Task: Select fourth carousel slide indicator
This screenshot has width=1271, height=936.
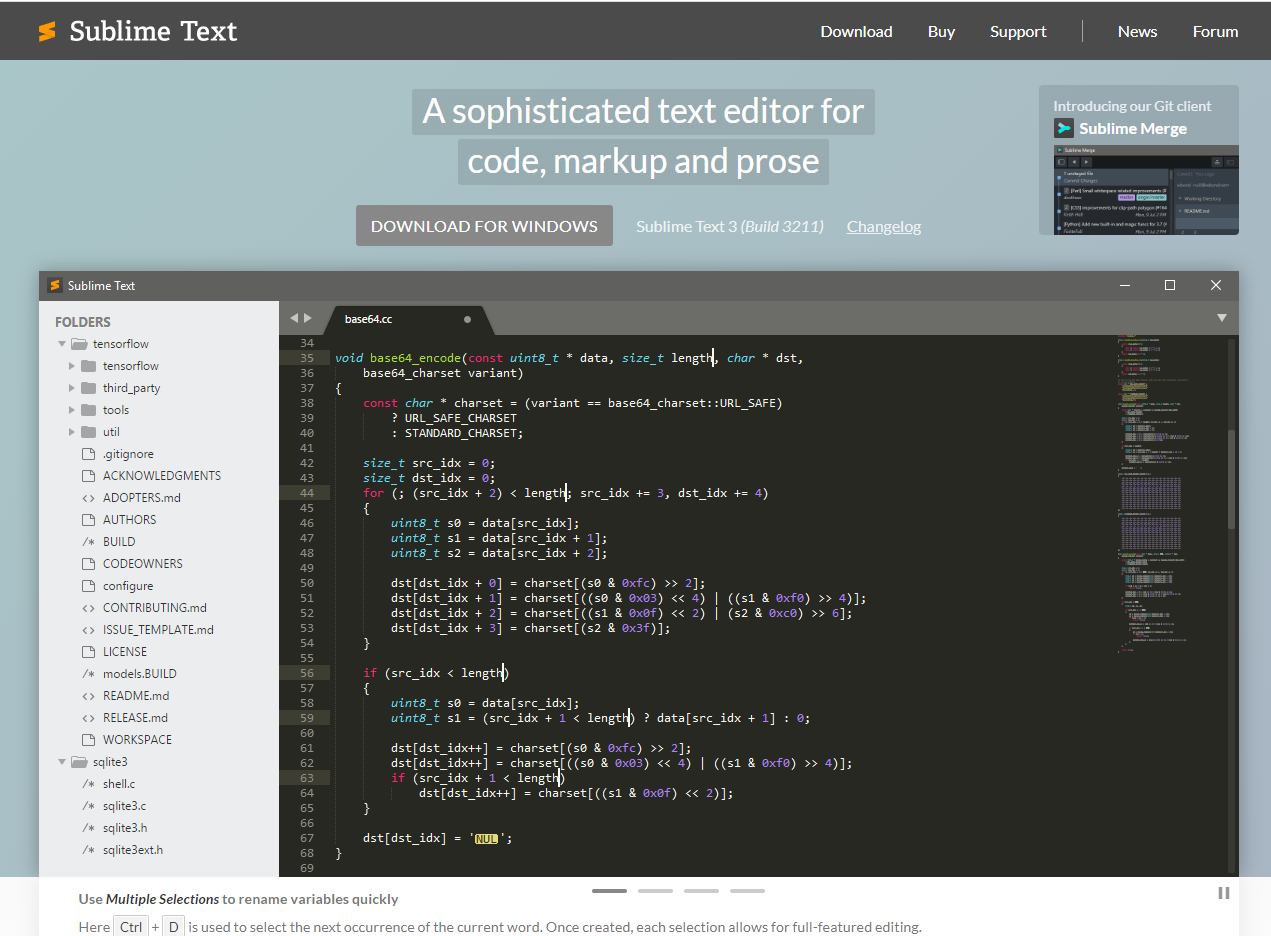Action: pyautogui.click(x=747, y=890)
